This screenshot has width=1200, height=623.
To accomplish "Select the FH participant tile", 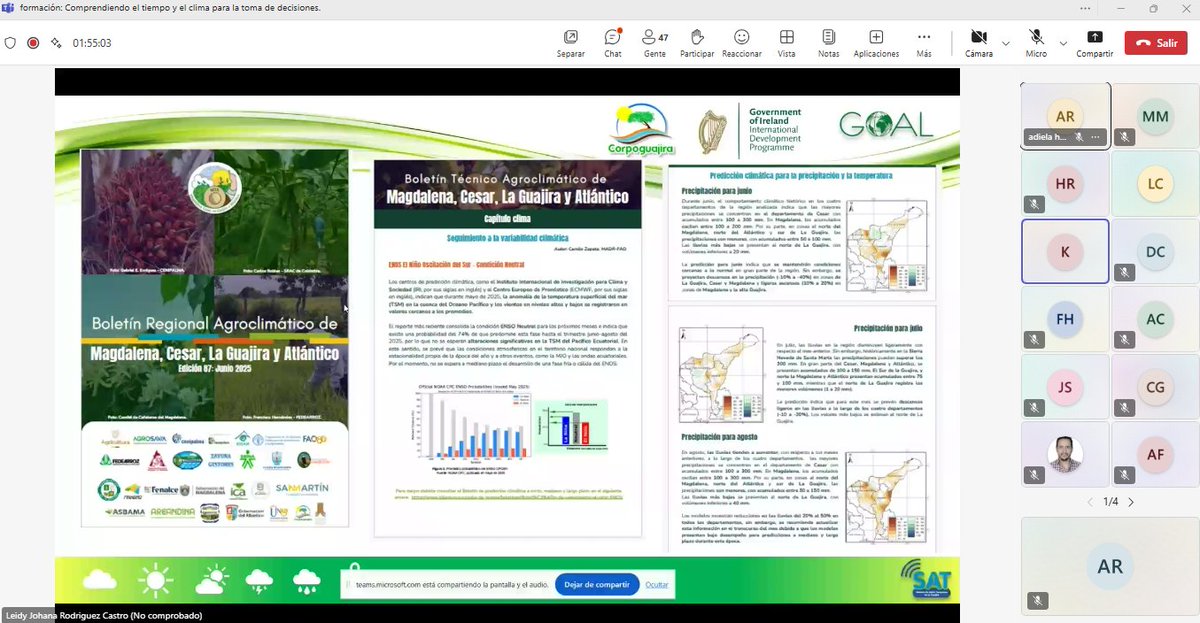I will (1065, 320).
